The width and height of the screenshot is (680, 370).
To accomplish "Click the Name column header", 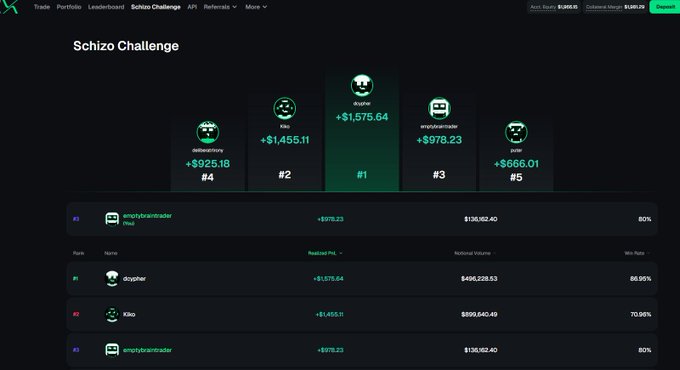I will click(111, 253).
